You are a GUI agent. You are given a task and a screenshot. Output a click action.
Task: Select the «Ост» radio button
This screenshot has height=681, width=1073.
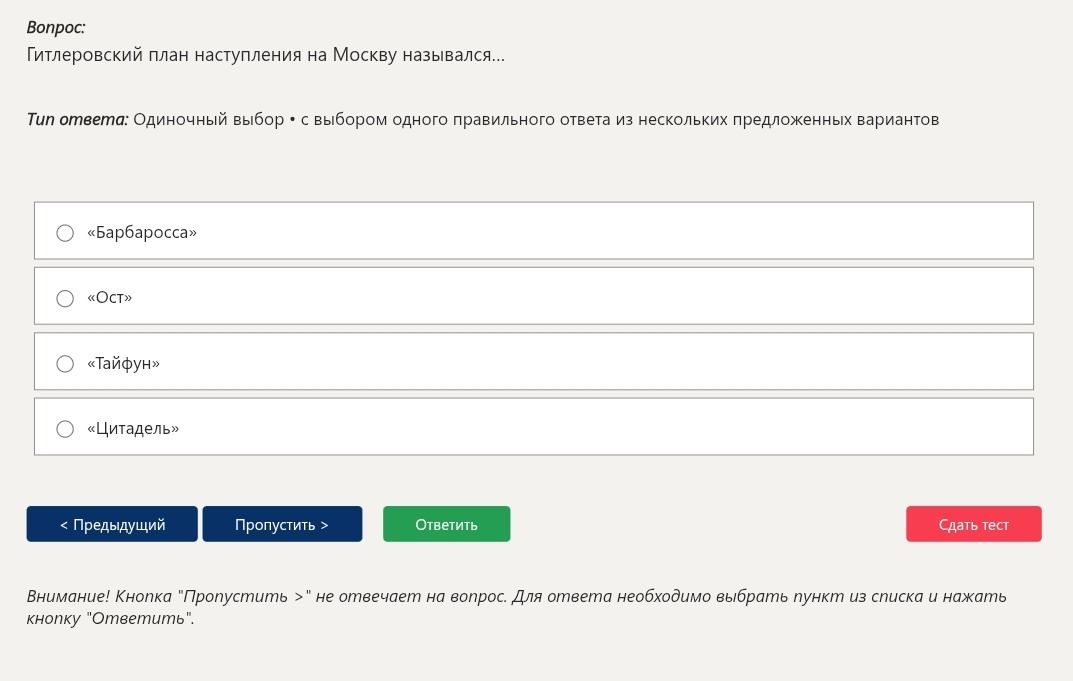[65, 298]
